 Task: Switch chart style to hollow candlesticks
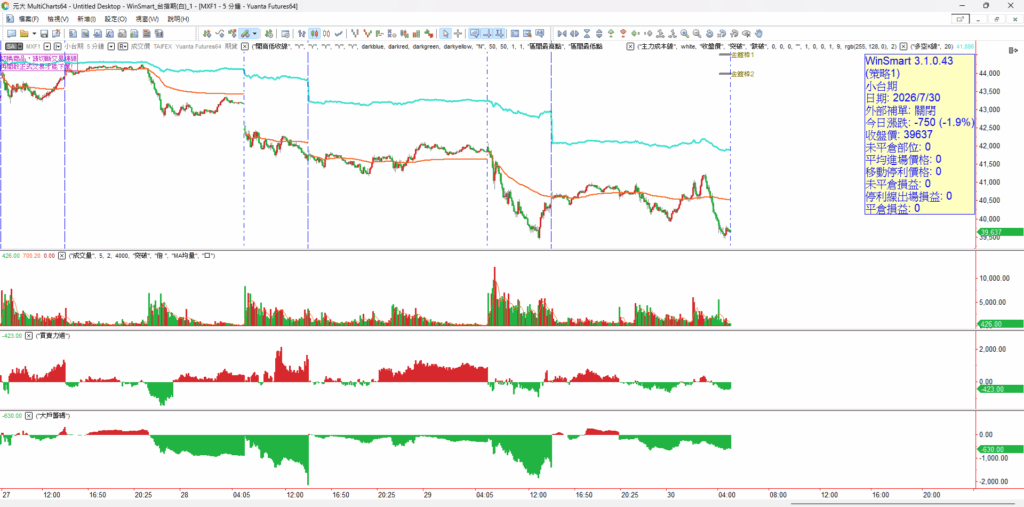coord(327,33)
